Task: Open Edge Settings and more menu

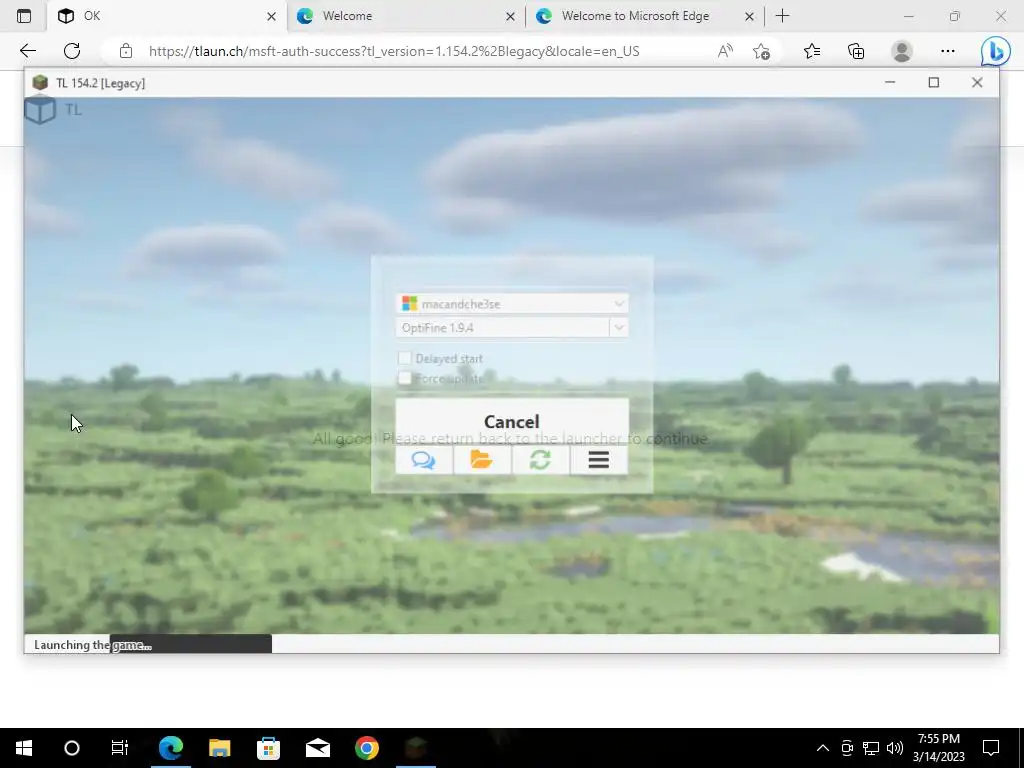Action: coord(948,51)
